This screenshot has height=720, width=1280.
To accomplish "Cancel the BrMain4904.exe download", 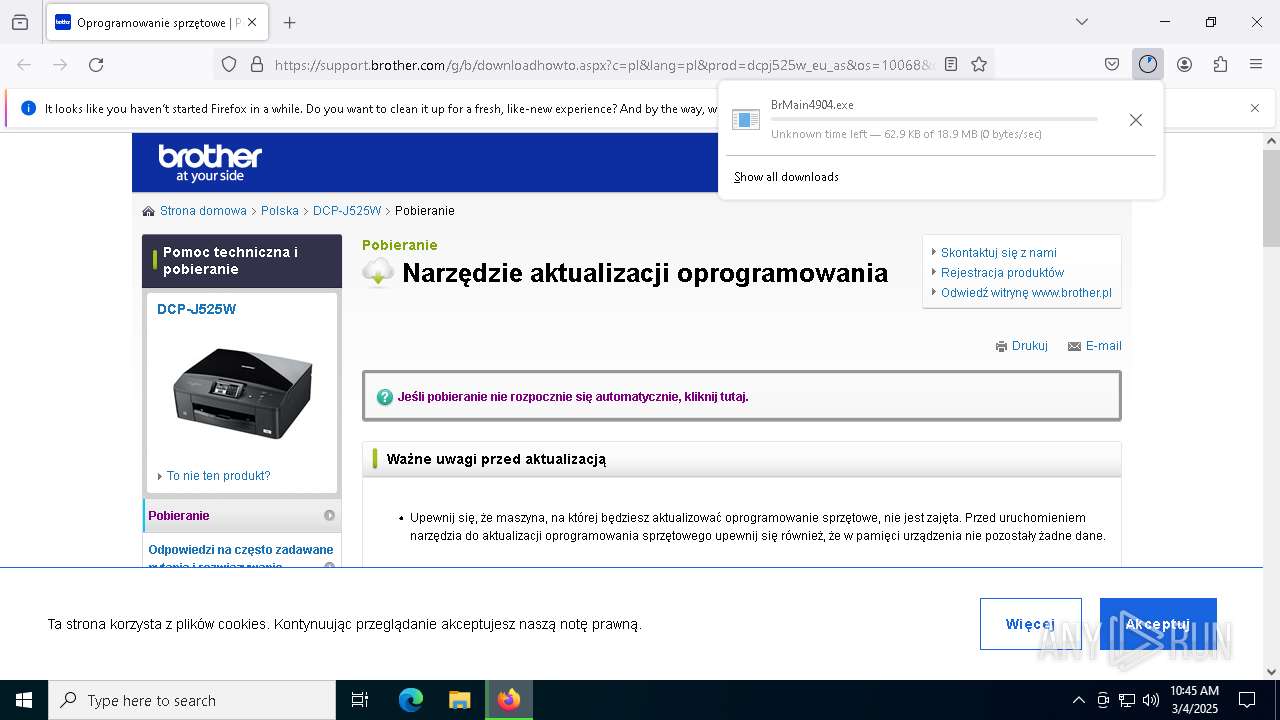I will pos(1136,120).
